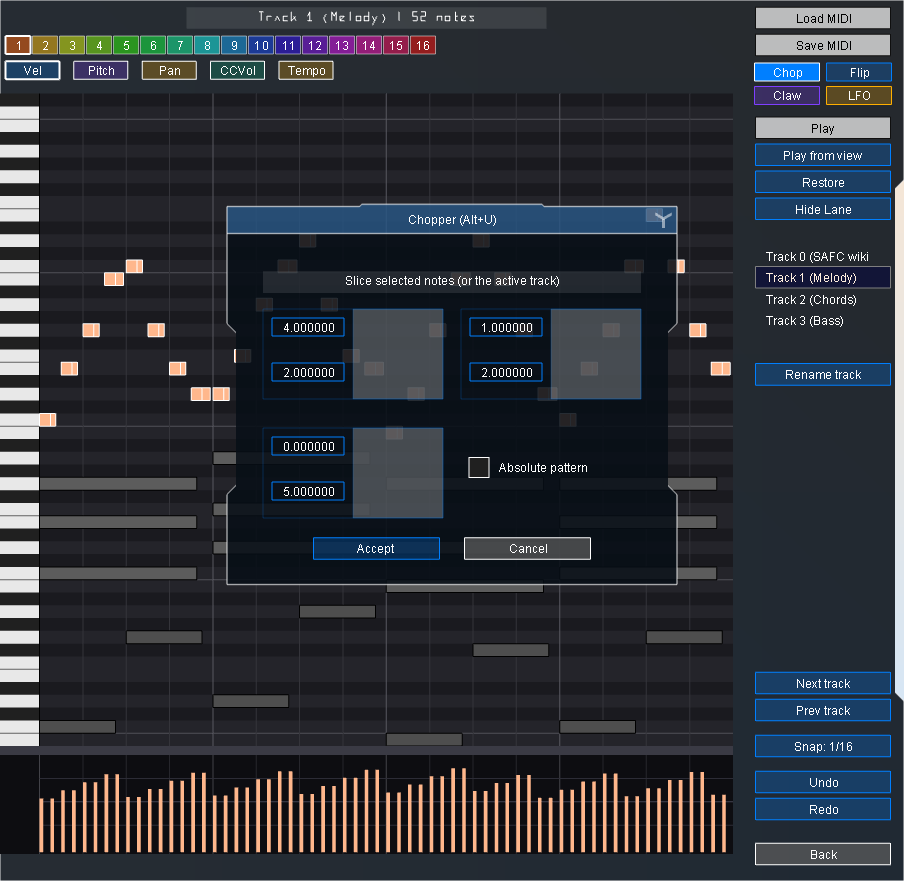The height and width of the screenshot is (881, 904).
Task: Switch lane to Tempo
Action: 306,70
